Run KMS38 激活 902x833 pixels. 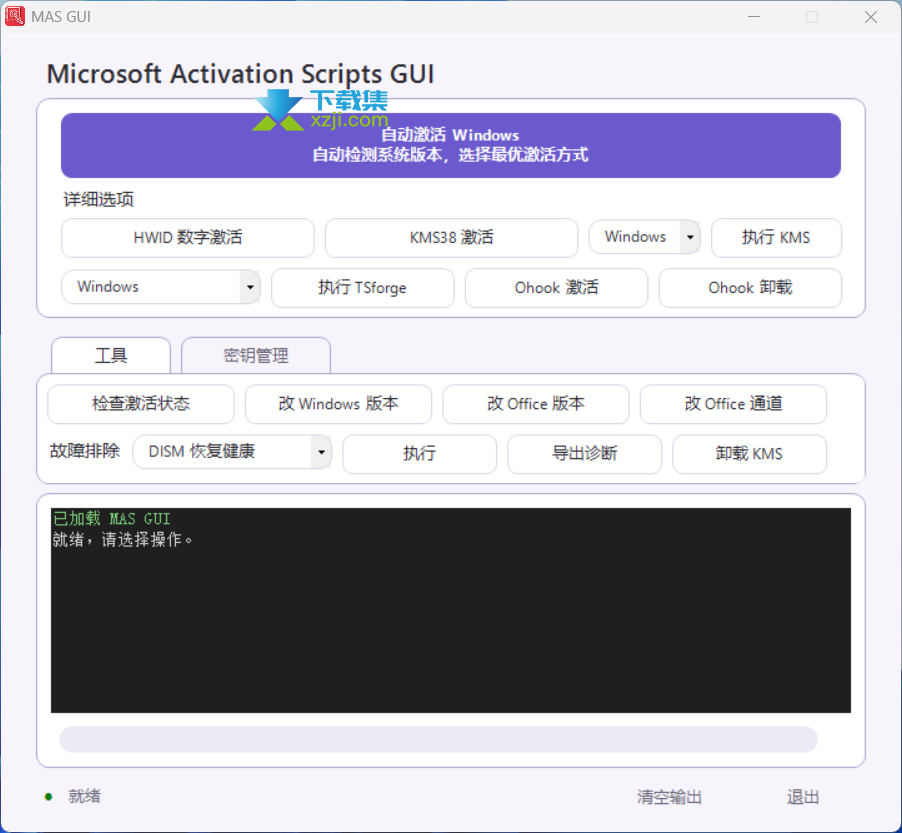pos(451,238)
